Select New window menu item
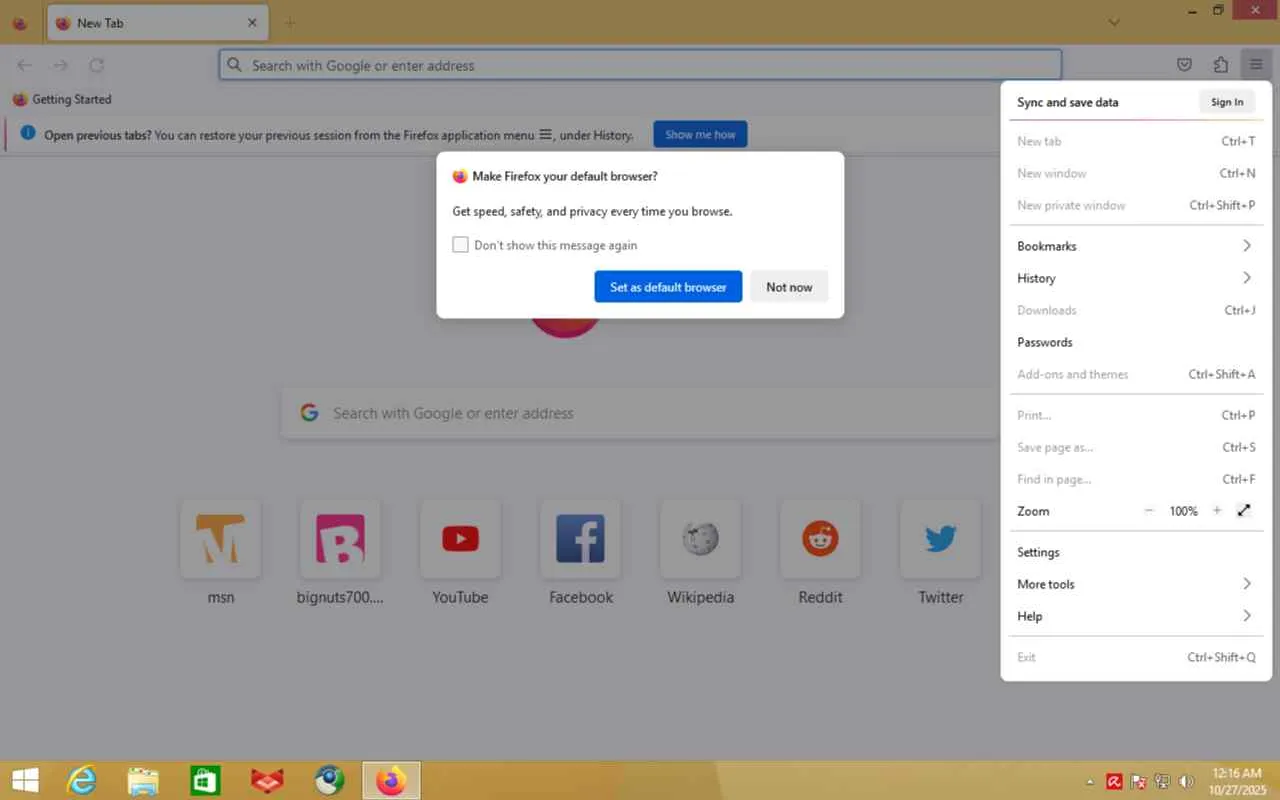This screenshot has width=1280, height=800. [x=1136, y=173]
